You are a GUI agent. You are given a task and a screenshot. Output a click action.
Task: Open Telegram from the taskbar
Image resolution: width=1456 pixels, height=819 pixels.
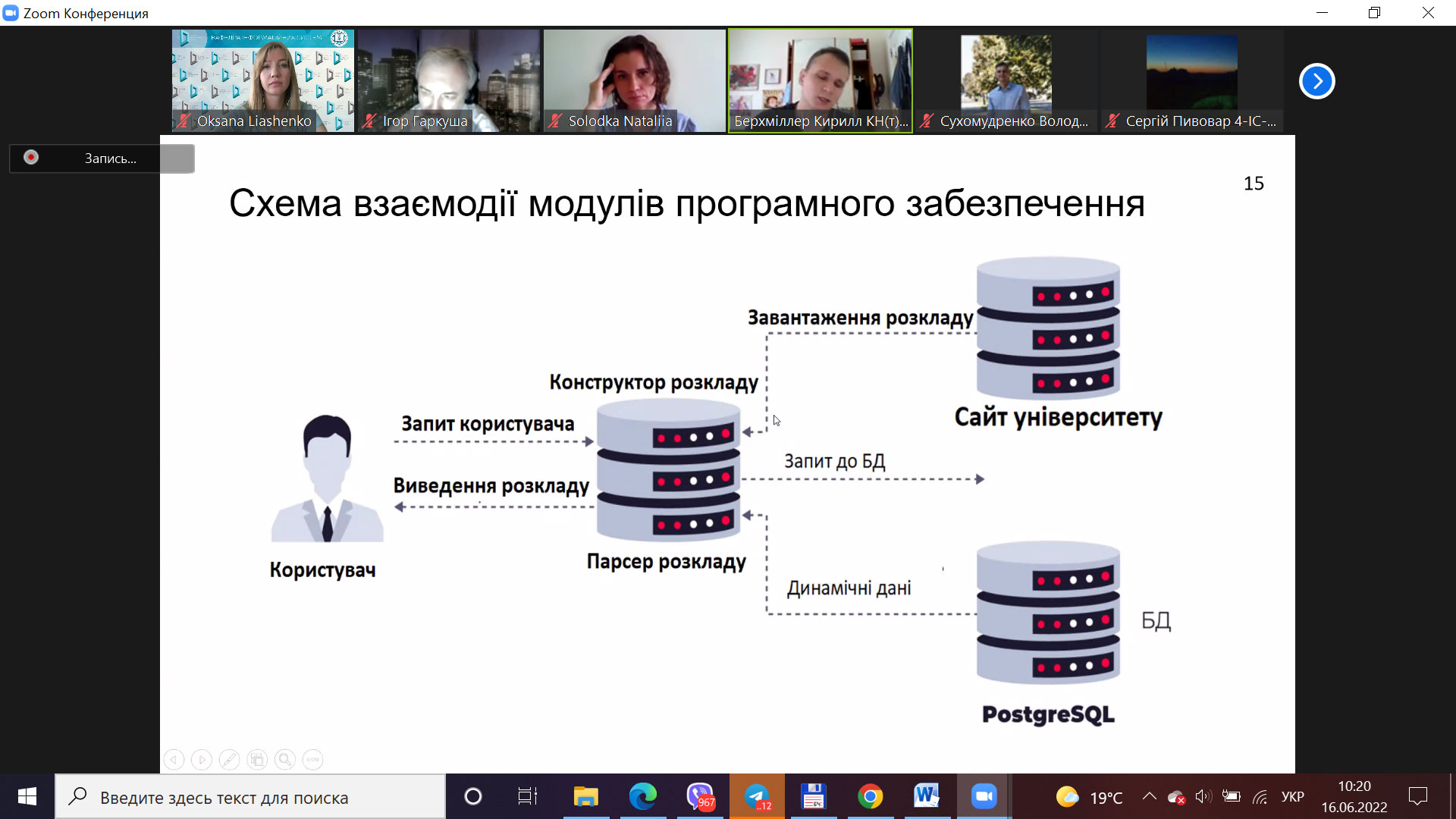point(757,796)
